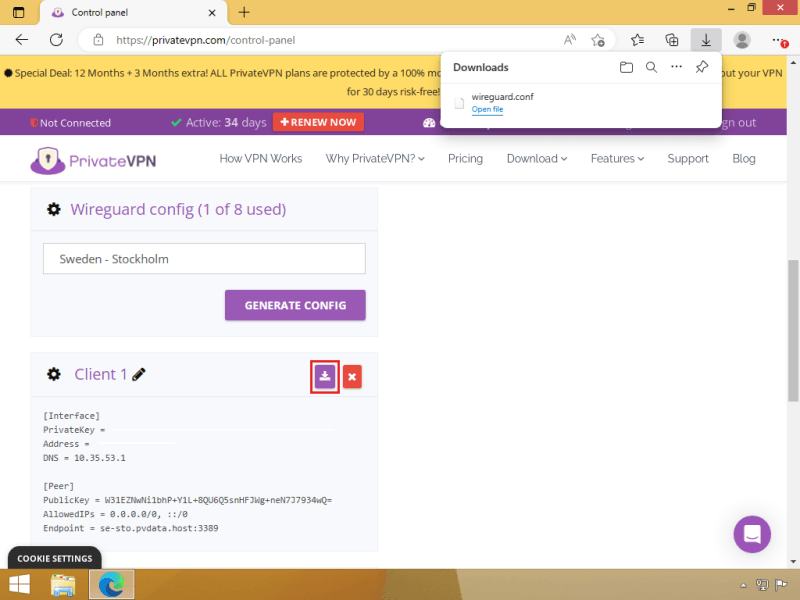The image size is (800, 600).
Task: Click the Renew Now button
Action: click(x=318, y=122)
